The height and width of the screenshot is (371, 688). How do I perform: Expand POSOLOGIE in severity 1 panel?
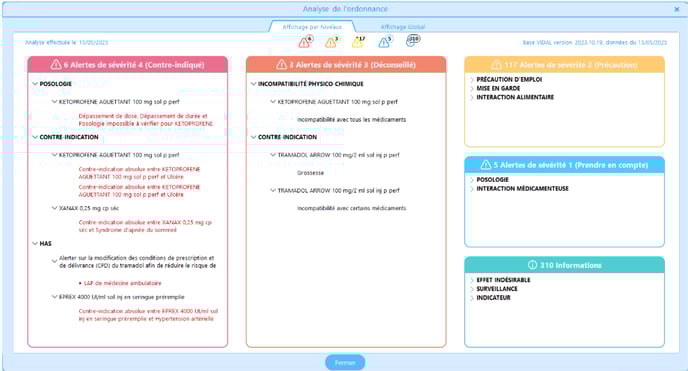[472, 180]
